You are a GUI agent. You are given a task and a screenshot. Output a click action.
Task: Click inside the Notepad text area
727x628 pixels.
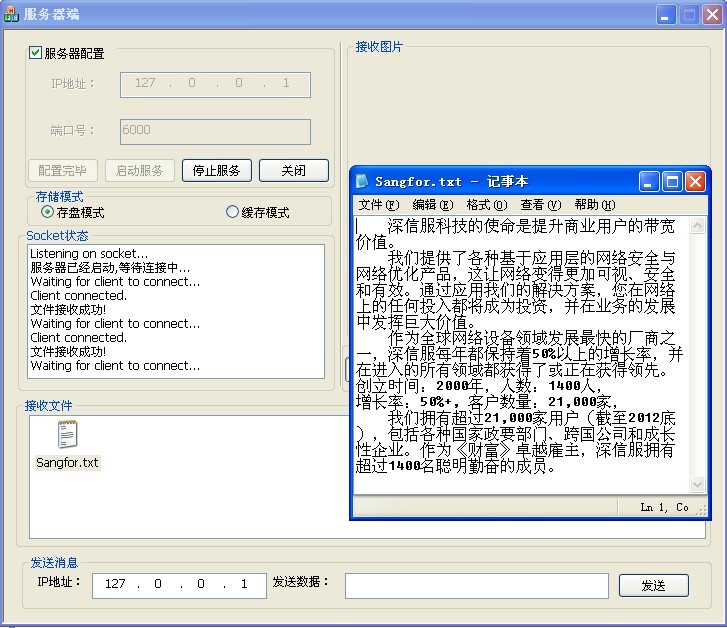pos(522,355)
